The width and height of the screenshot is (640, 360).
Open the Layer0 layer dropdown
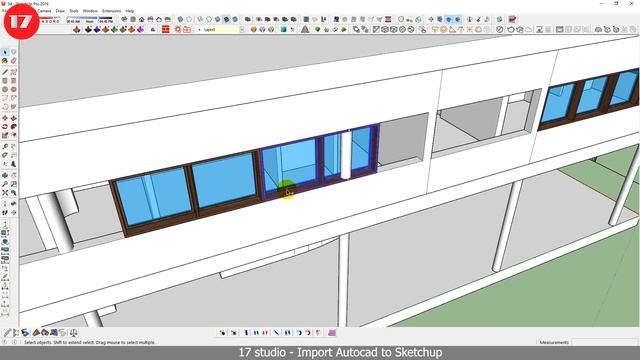tap(220, 29)
